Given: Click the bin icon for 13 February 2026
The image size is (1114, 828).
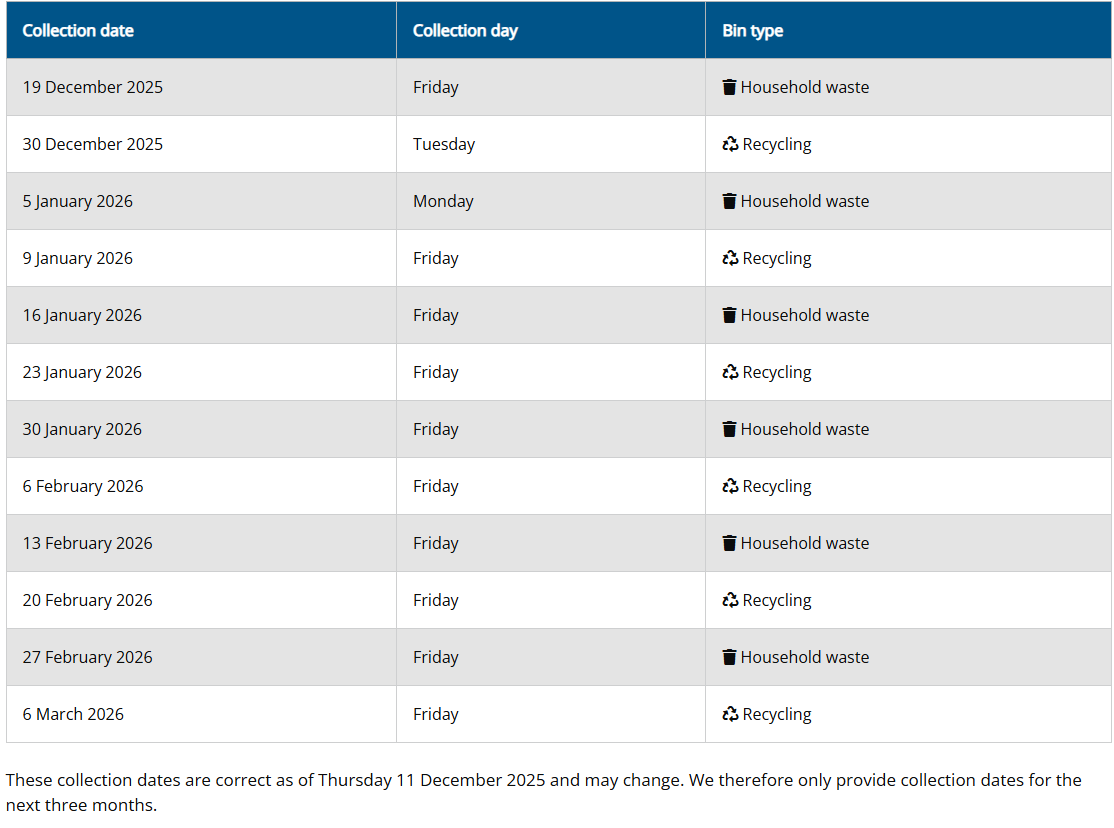Looking at the screenshot, I should pyautogui.click(x=729, y=543).
